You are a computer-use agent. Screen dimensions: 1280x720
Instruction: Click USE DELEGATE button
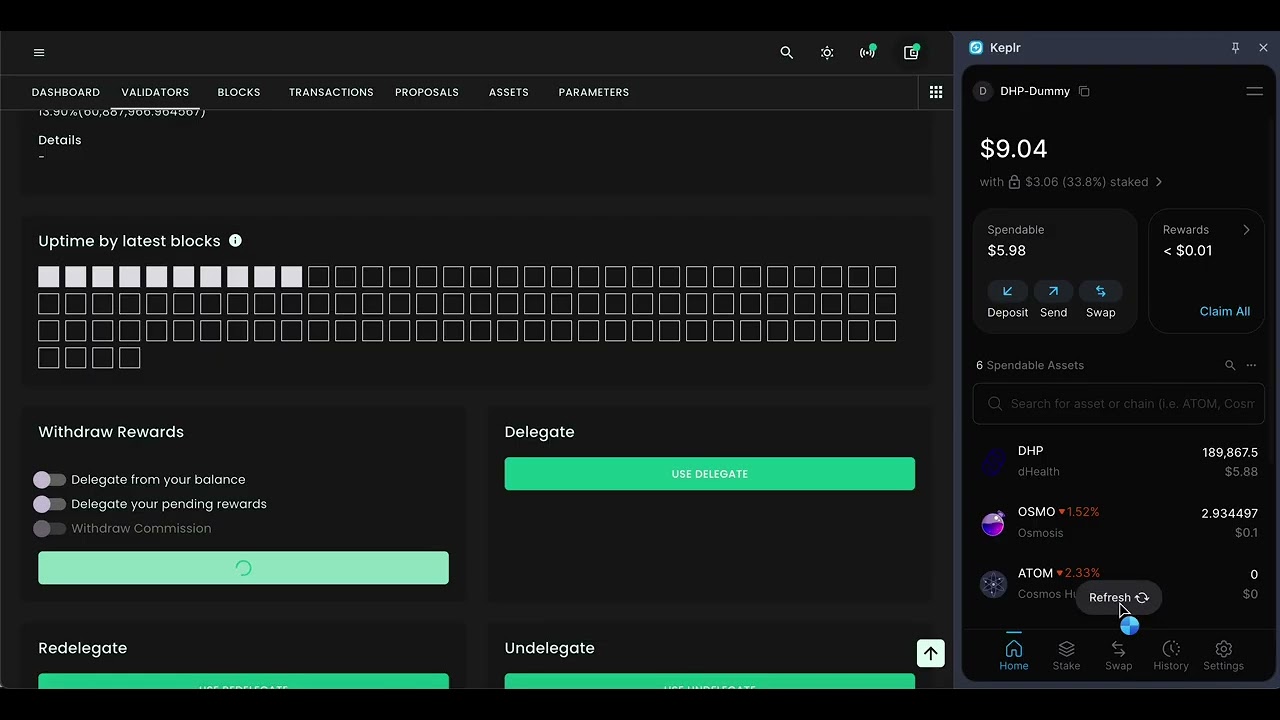point(710,474)
